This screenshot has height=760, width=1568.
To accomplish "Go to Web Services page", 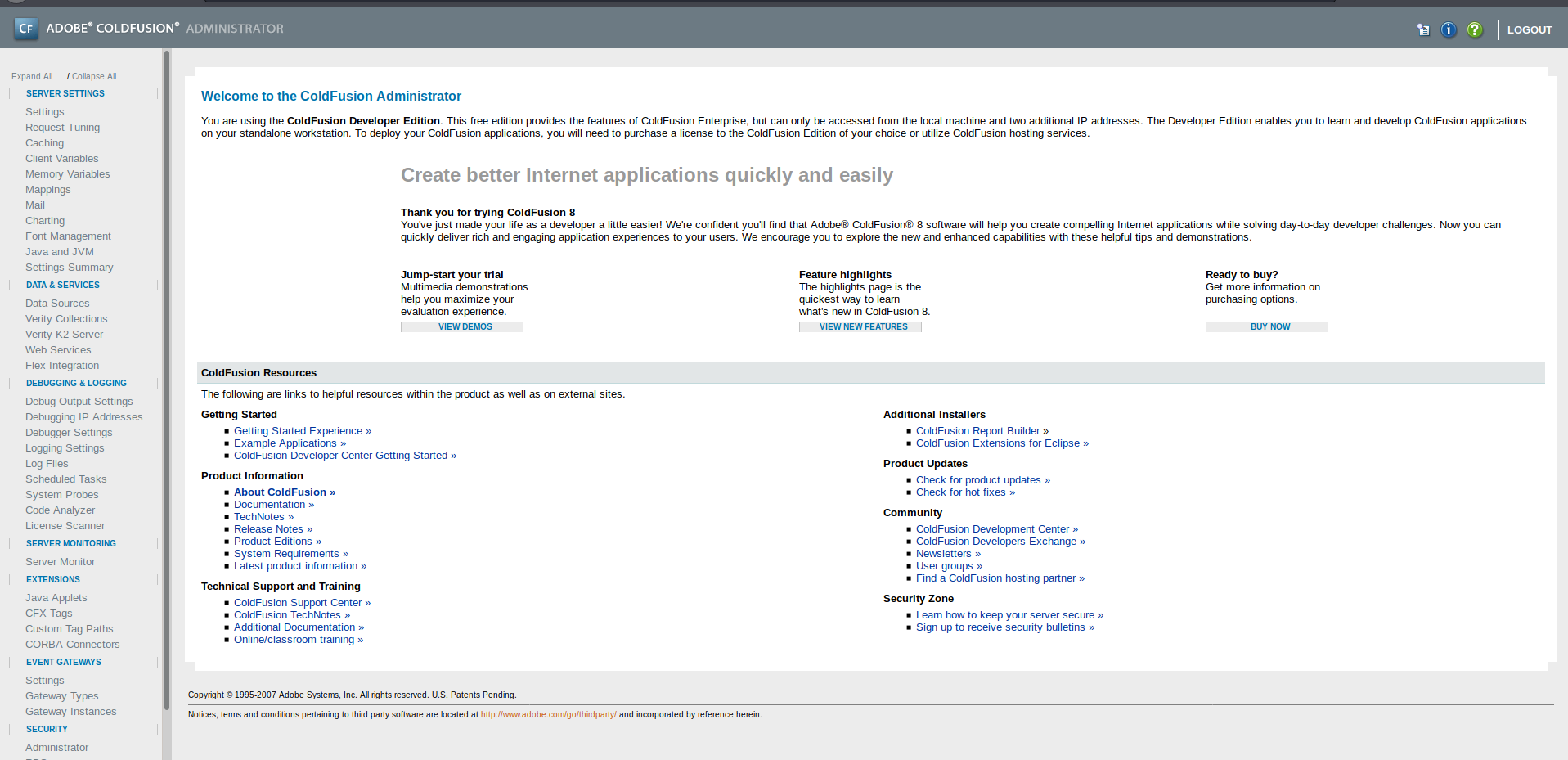I will click(58, 350).
